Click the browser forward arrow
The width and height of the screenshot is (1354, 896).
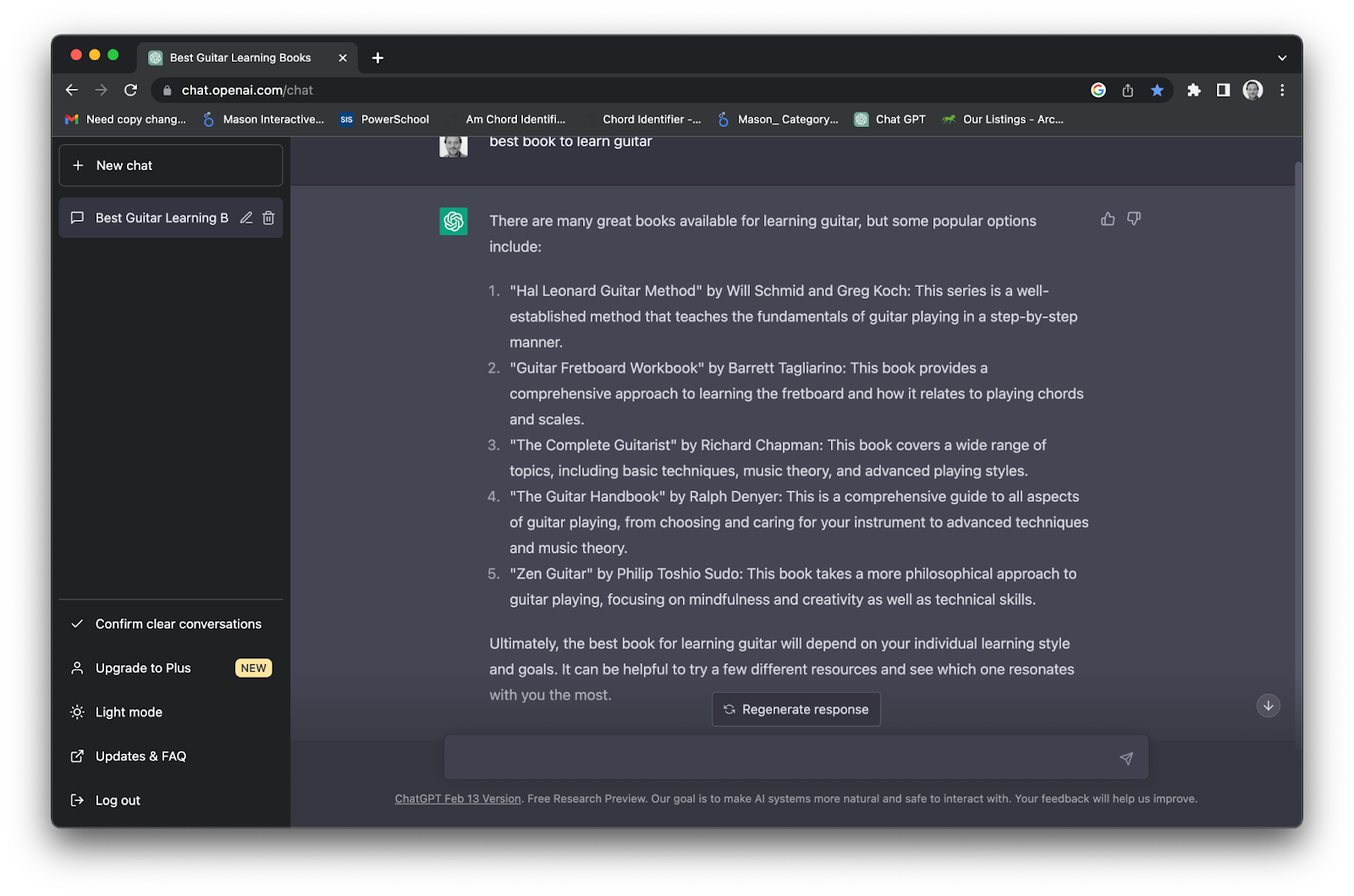(x=102, y=90)
